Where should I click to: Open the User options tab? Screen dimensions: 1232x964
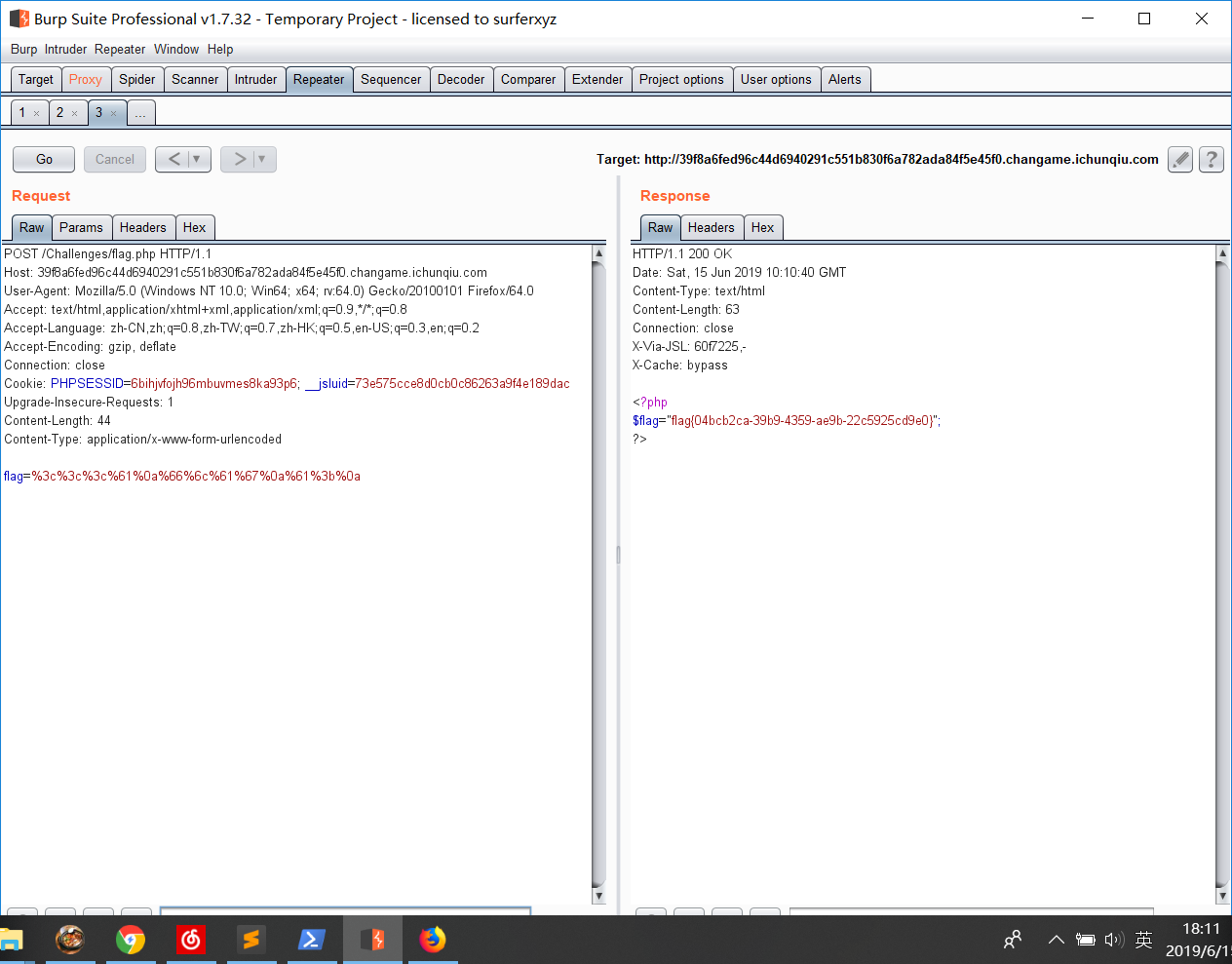pyautogui.click(x=776, y=80)
